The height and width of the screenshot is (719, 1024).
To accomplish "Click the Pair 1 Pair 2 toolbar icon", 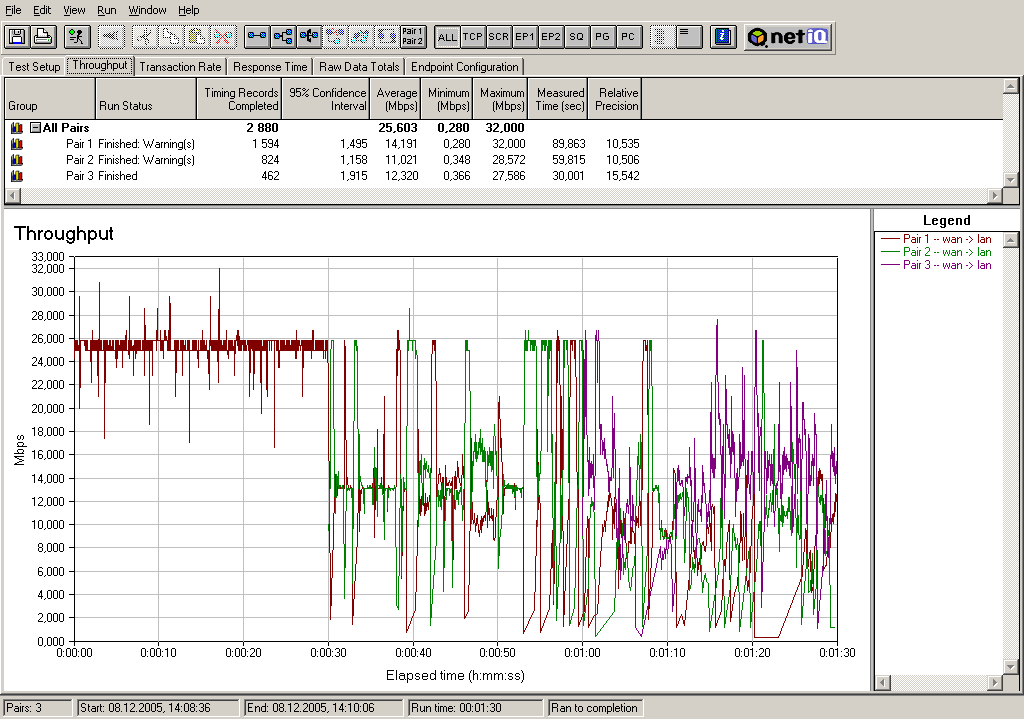I will (x=412, y=37).
